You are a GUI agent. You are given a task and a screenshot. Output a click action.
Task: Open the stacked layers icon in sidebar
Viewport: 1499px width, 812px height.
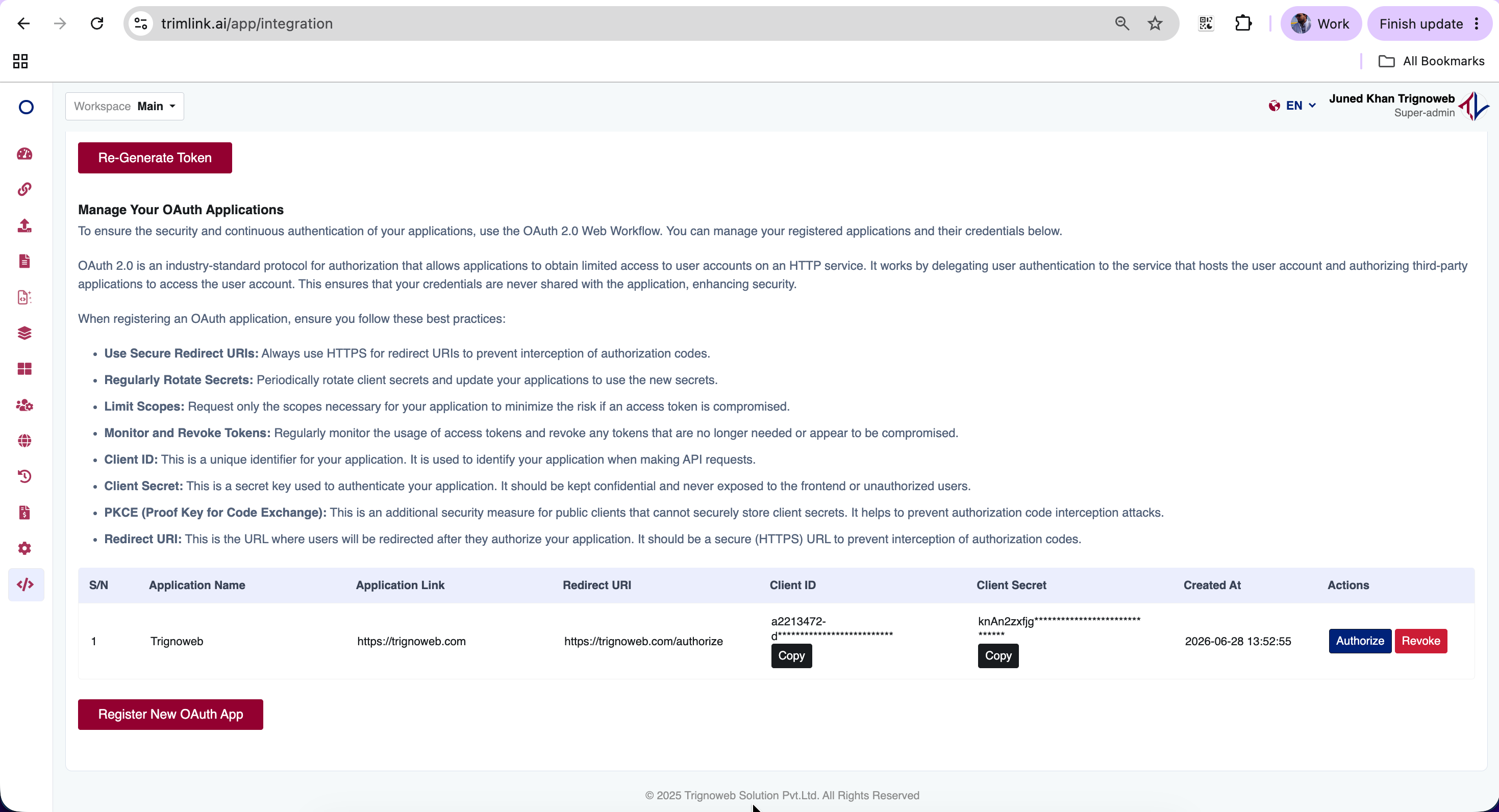(24, 333)
